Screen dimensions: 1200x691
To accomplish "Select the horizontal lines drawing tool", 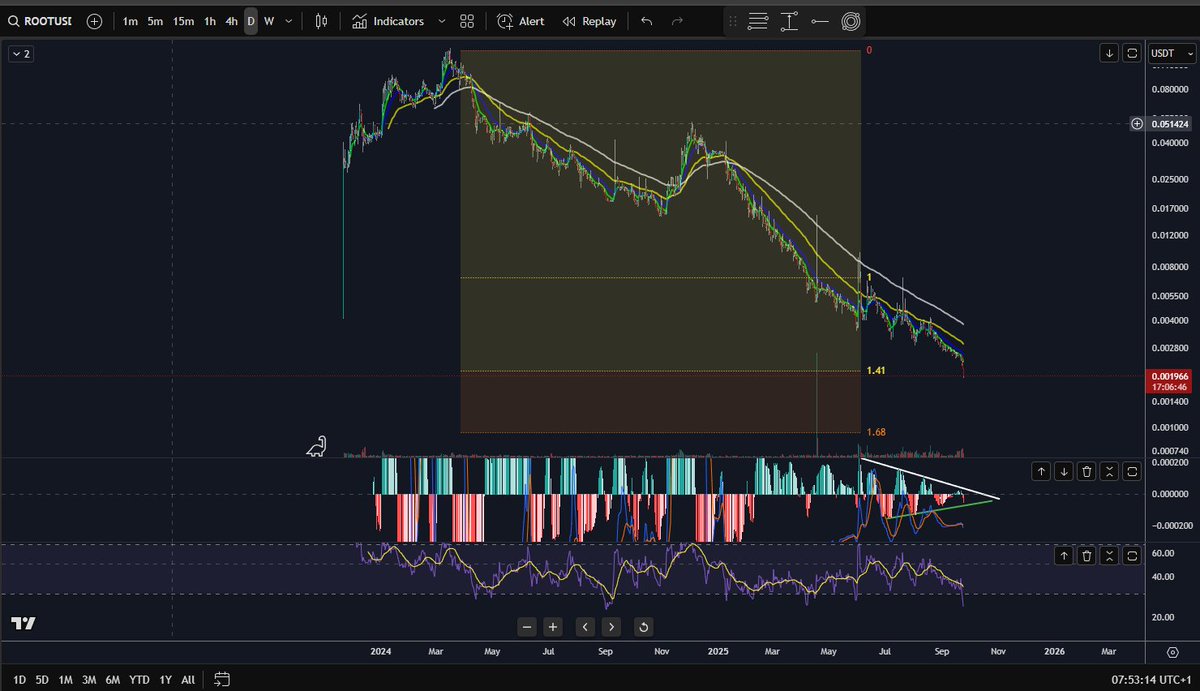I will (x=759, y=21).
